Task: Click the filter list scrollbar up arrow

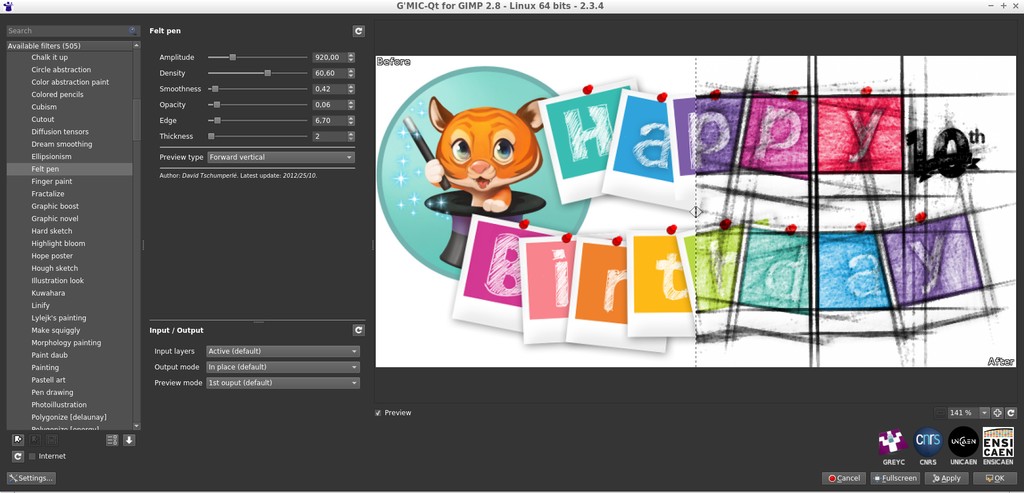Action: 136,46
